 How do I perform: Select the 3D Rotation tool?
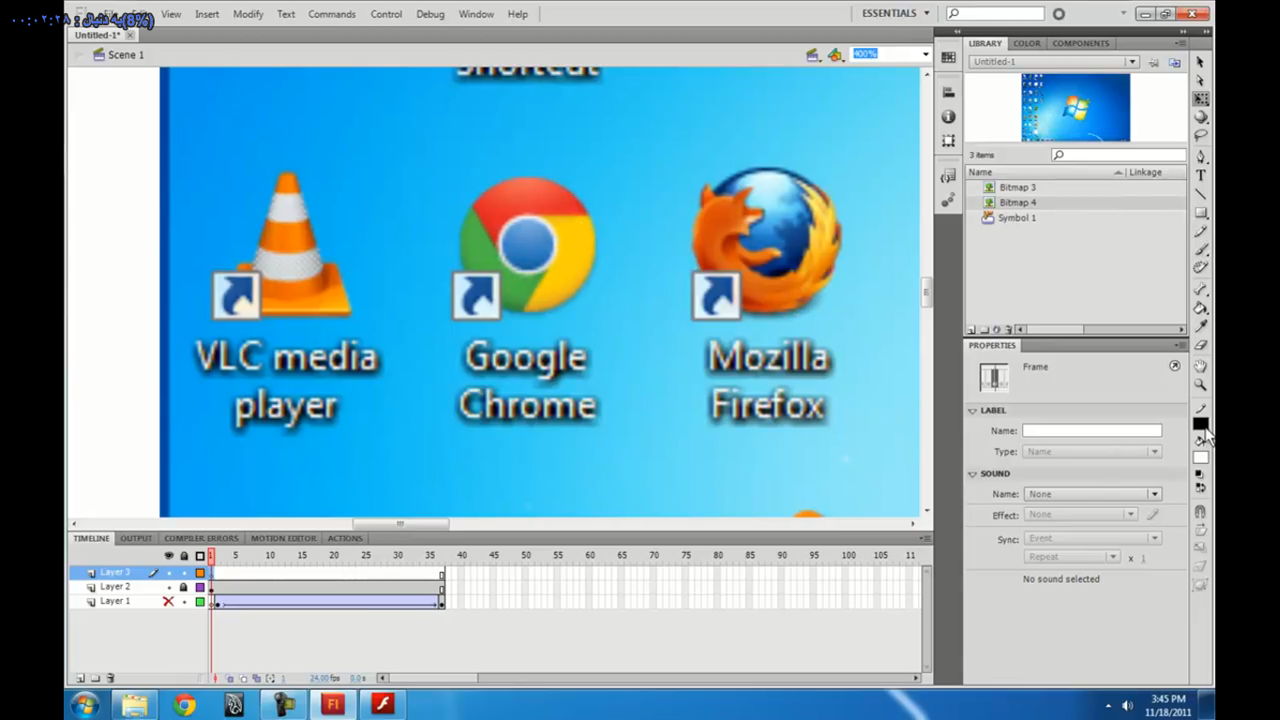pos(1201,116)
